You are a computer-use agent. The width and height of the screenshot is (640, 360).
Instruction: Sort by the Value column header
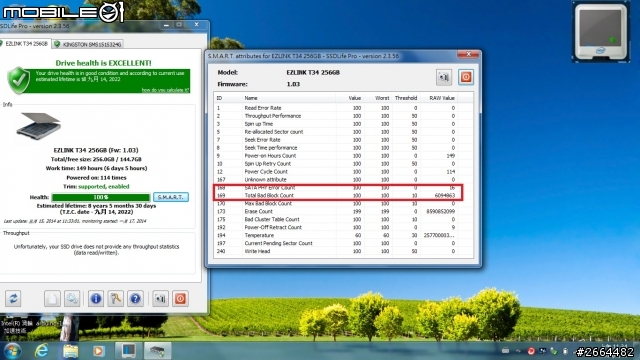(x=349, y=98)
